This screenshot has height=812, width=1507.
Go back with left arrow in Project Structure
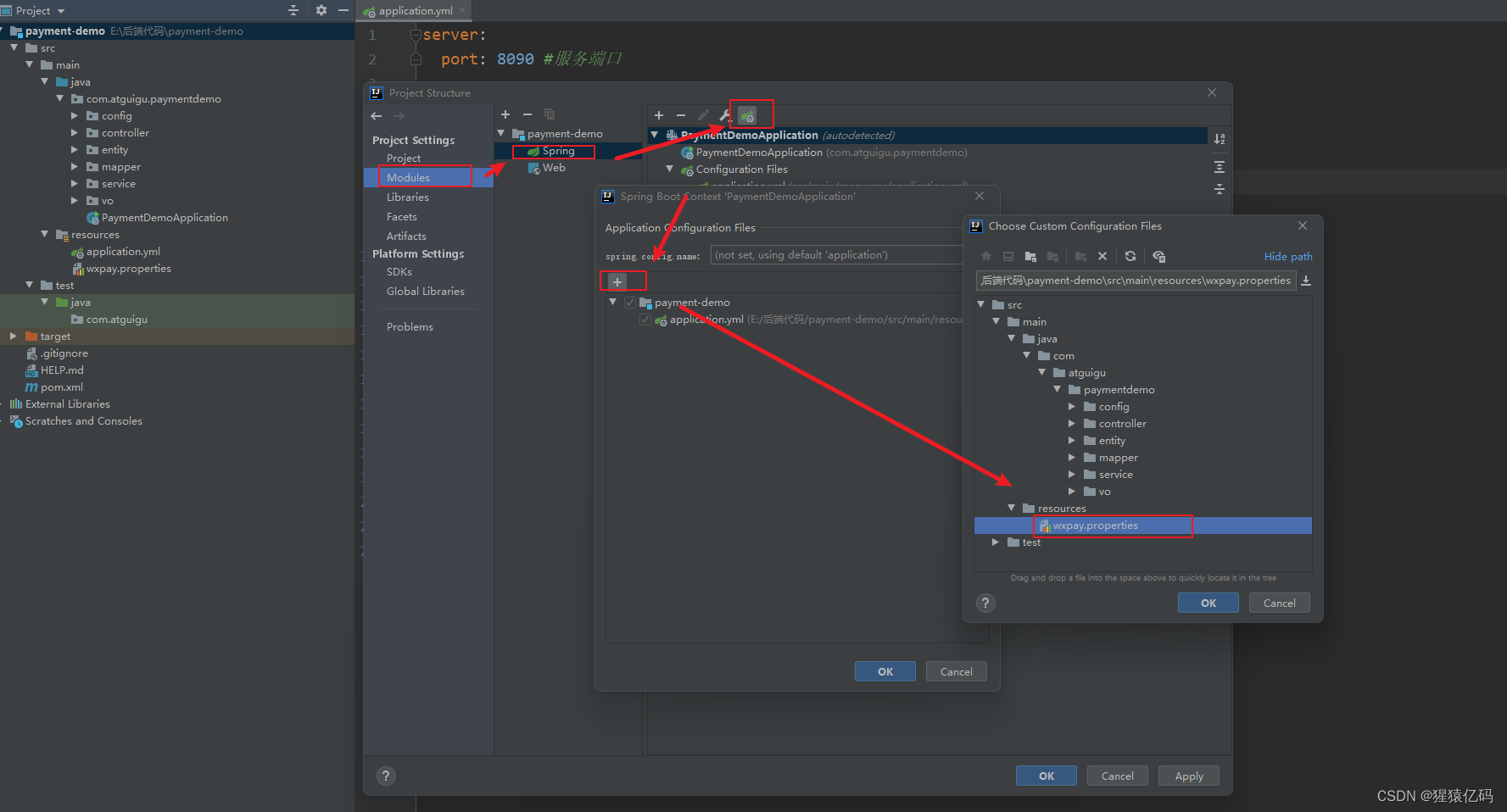377,116
